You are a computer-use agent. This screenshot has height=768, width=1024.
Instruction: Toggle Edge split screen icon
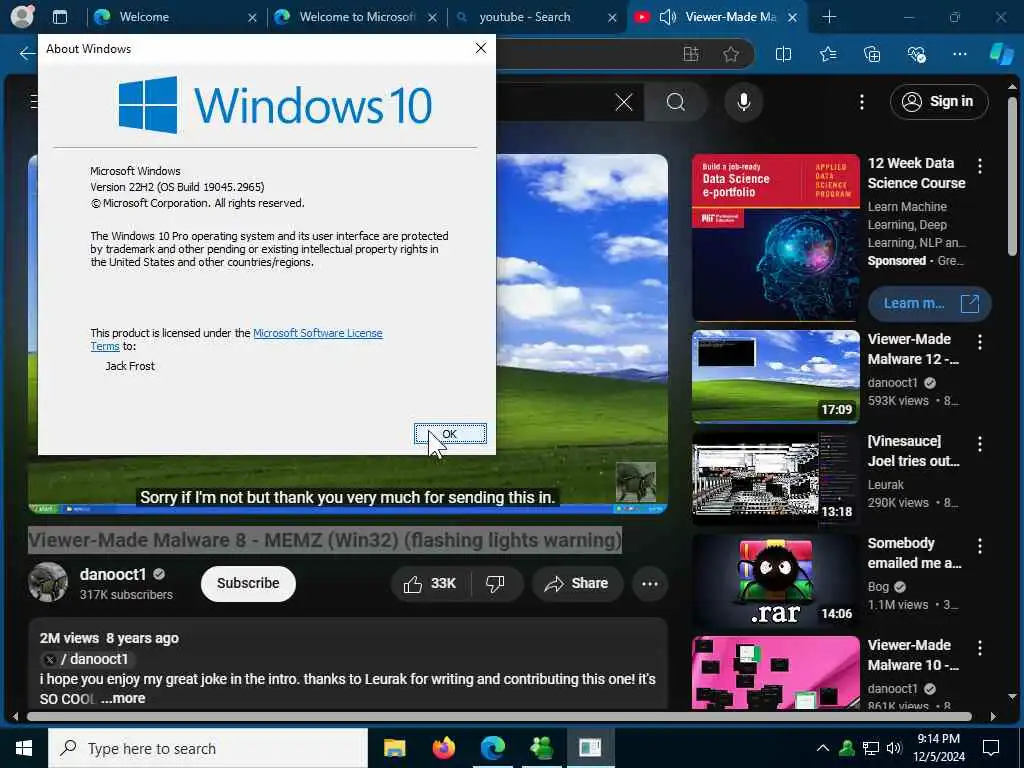click(x=783, y=54)
